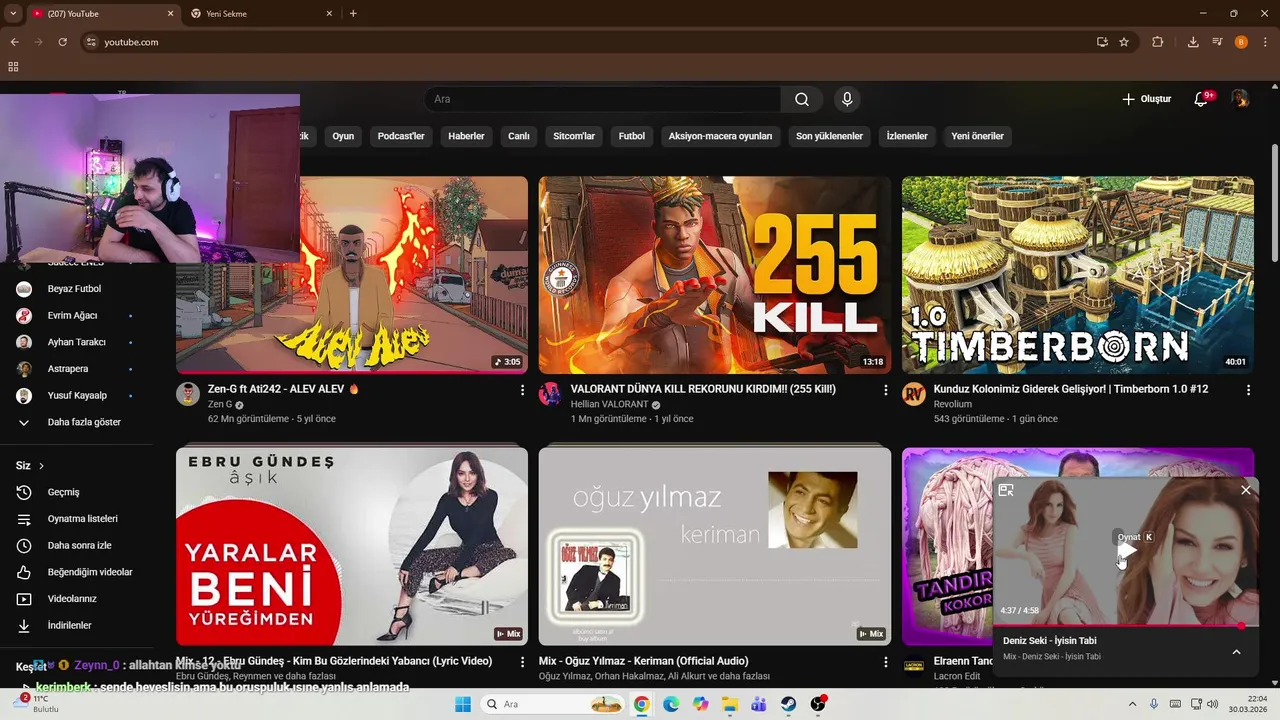Open the Chrome three-dot menu
Viewport: 1280px width, 720px height.
click(x=1265, y=42)
